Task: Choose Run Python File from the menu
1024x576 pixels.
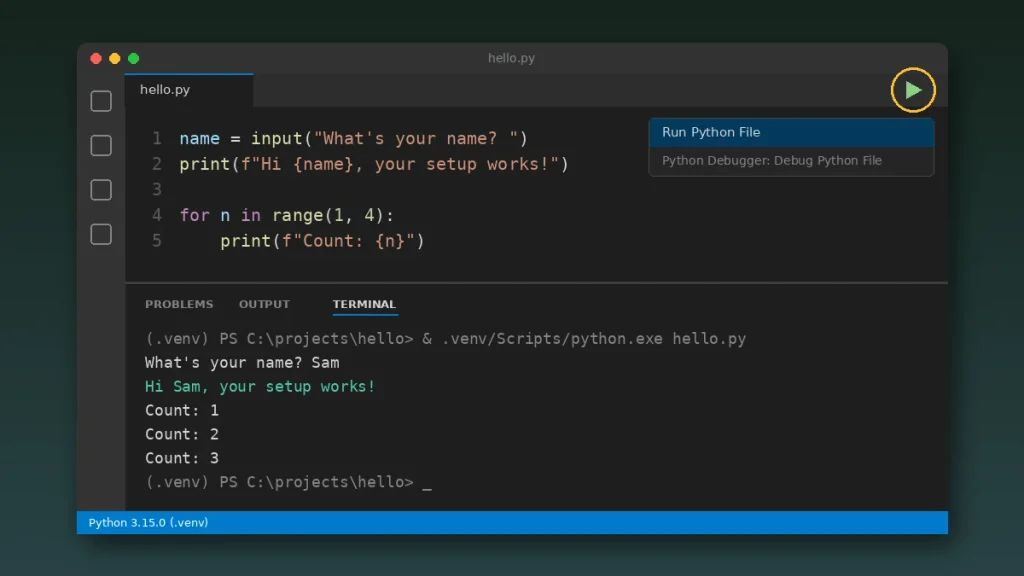Action: [x=791, y=132]
